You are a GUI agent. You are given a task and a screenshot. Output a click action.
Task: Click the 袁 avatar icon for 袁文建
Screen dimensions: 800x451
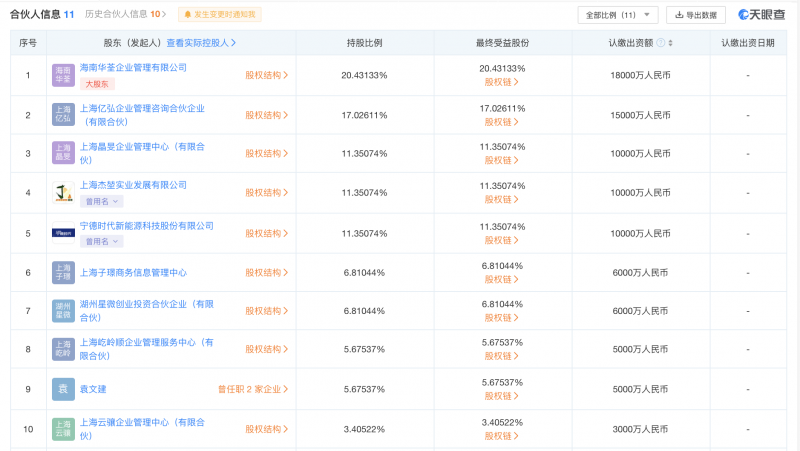63,389
